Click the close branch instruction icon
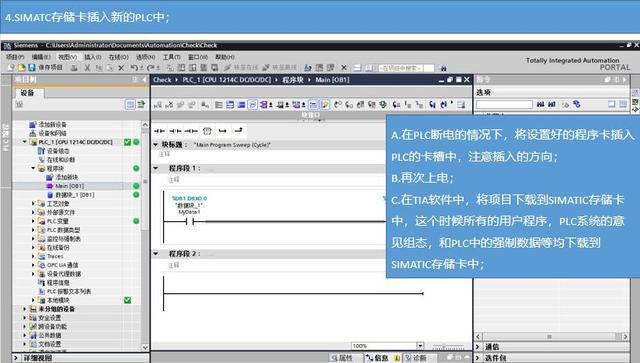 [239, 131]
